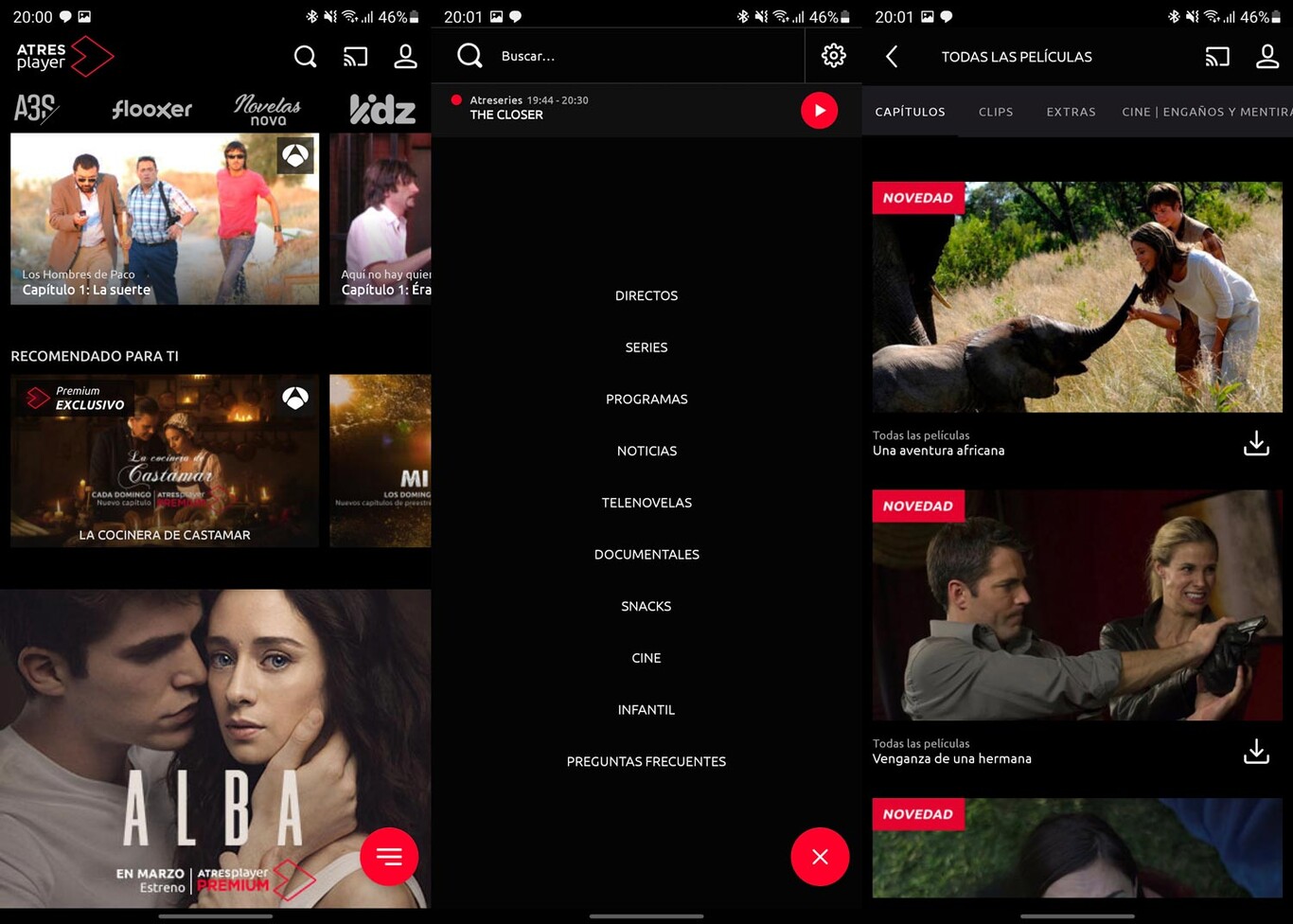Open the user profile account icon
Screen dimensions: 1293x924
405,57
